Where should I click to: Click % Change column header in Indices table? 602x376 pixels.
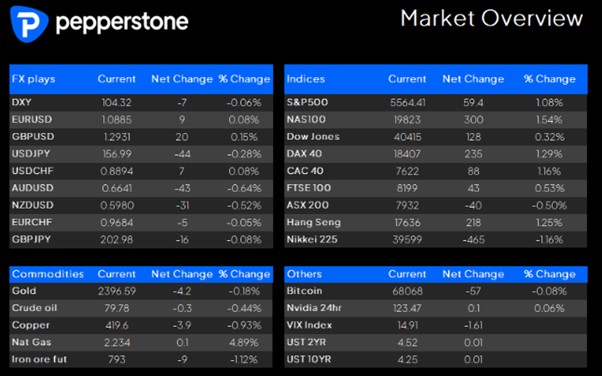coord(550,79)
